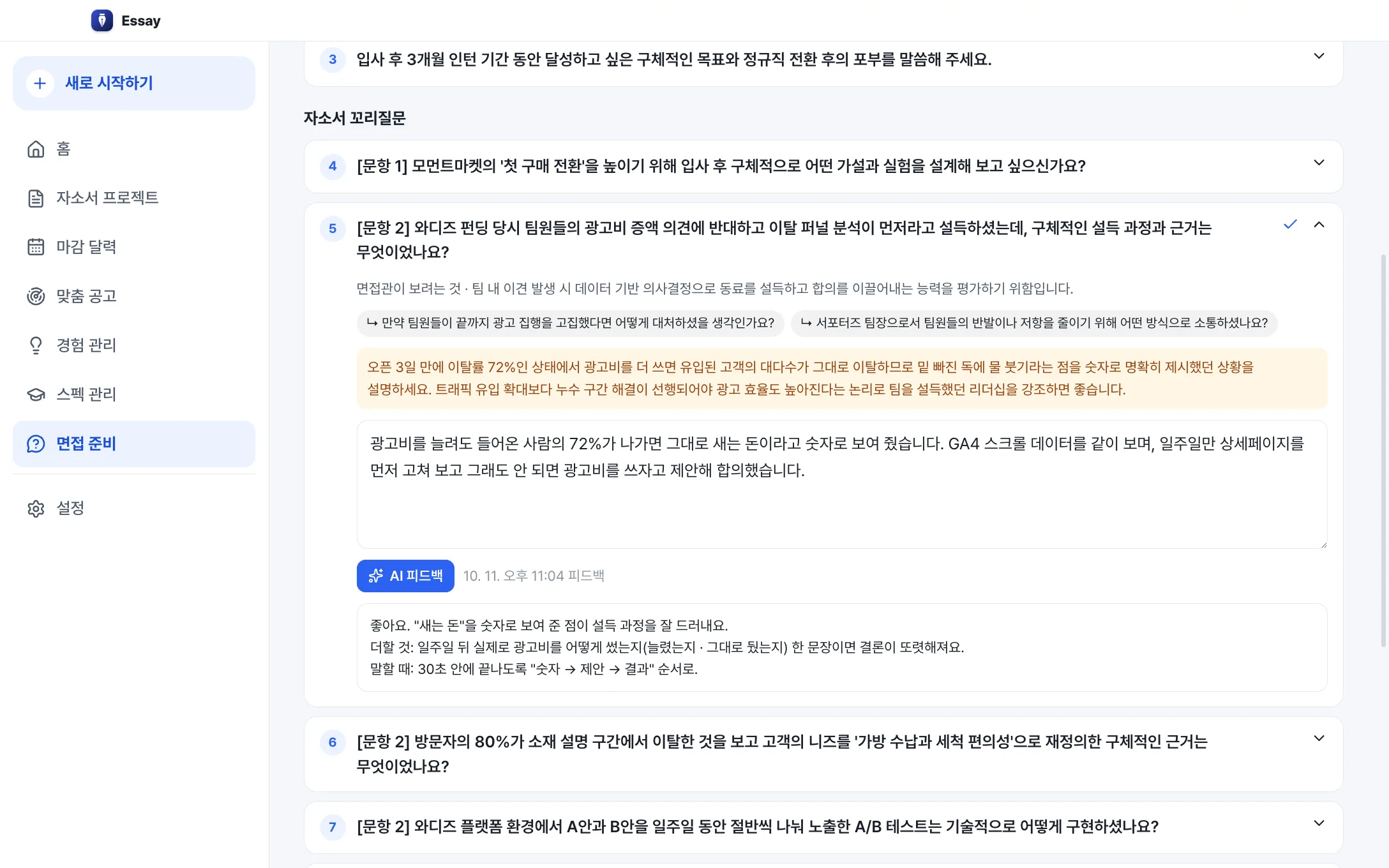Click the 면접관이 보려는 것 description

point(714,288)
